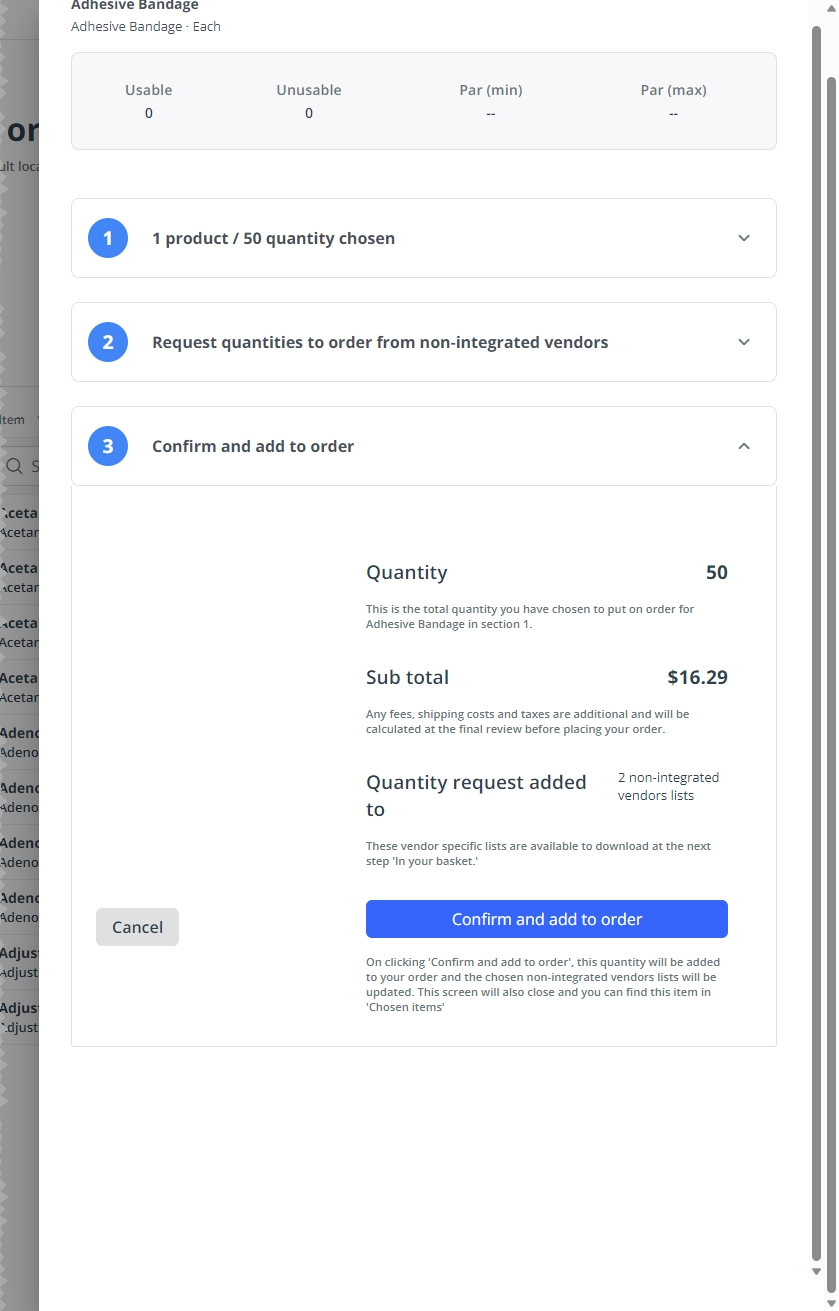Click the Usable stock count
The image size is (839, 1311).
[149, 113]
